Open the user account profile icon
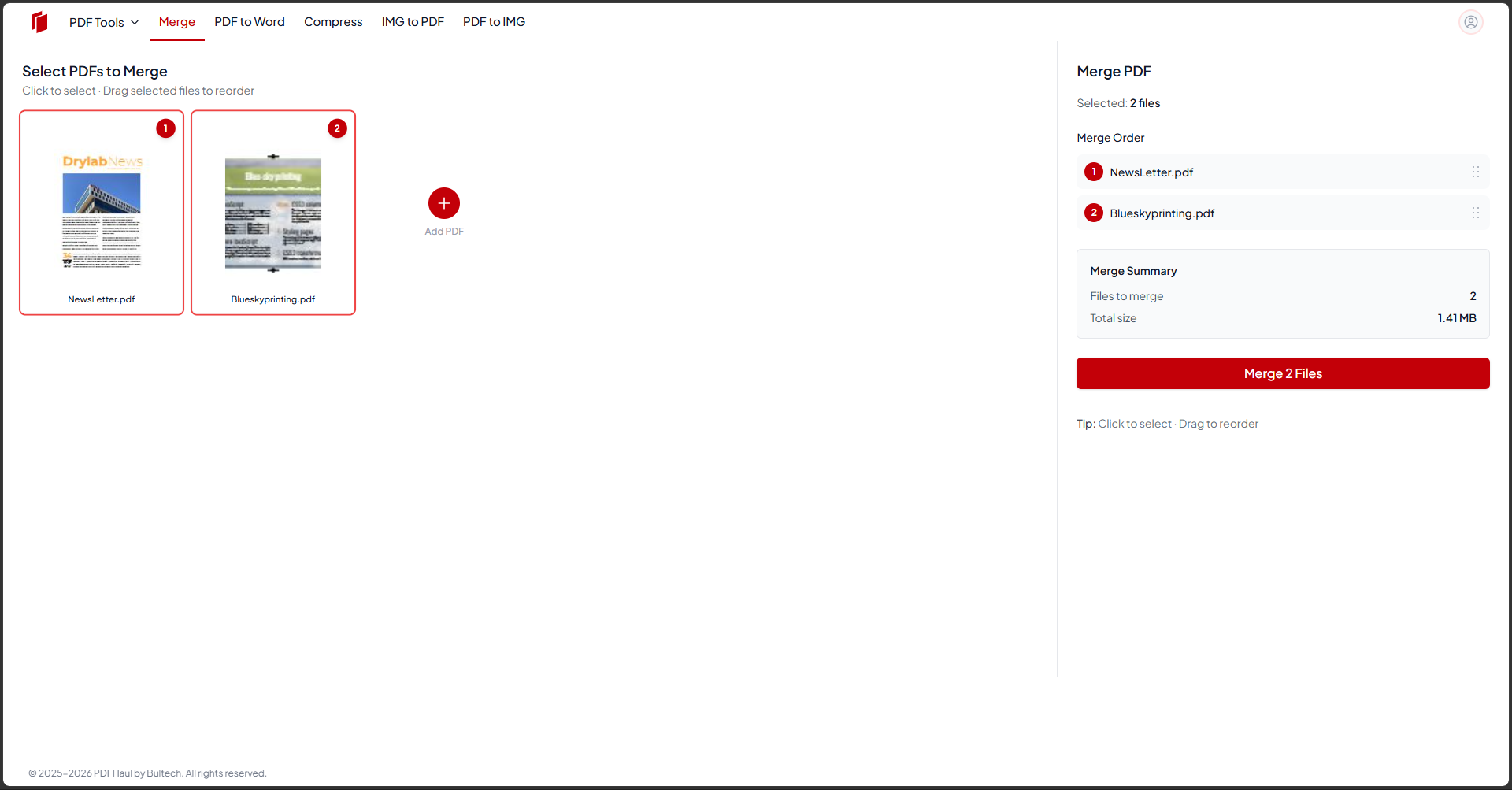 (1470, 22)
